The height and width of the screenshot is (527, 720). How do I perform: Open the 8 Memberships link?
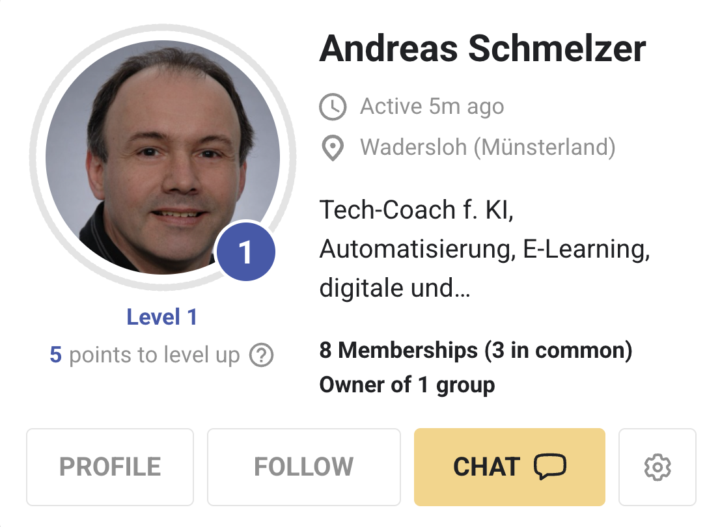(398, 351)
